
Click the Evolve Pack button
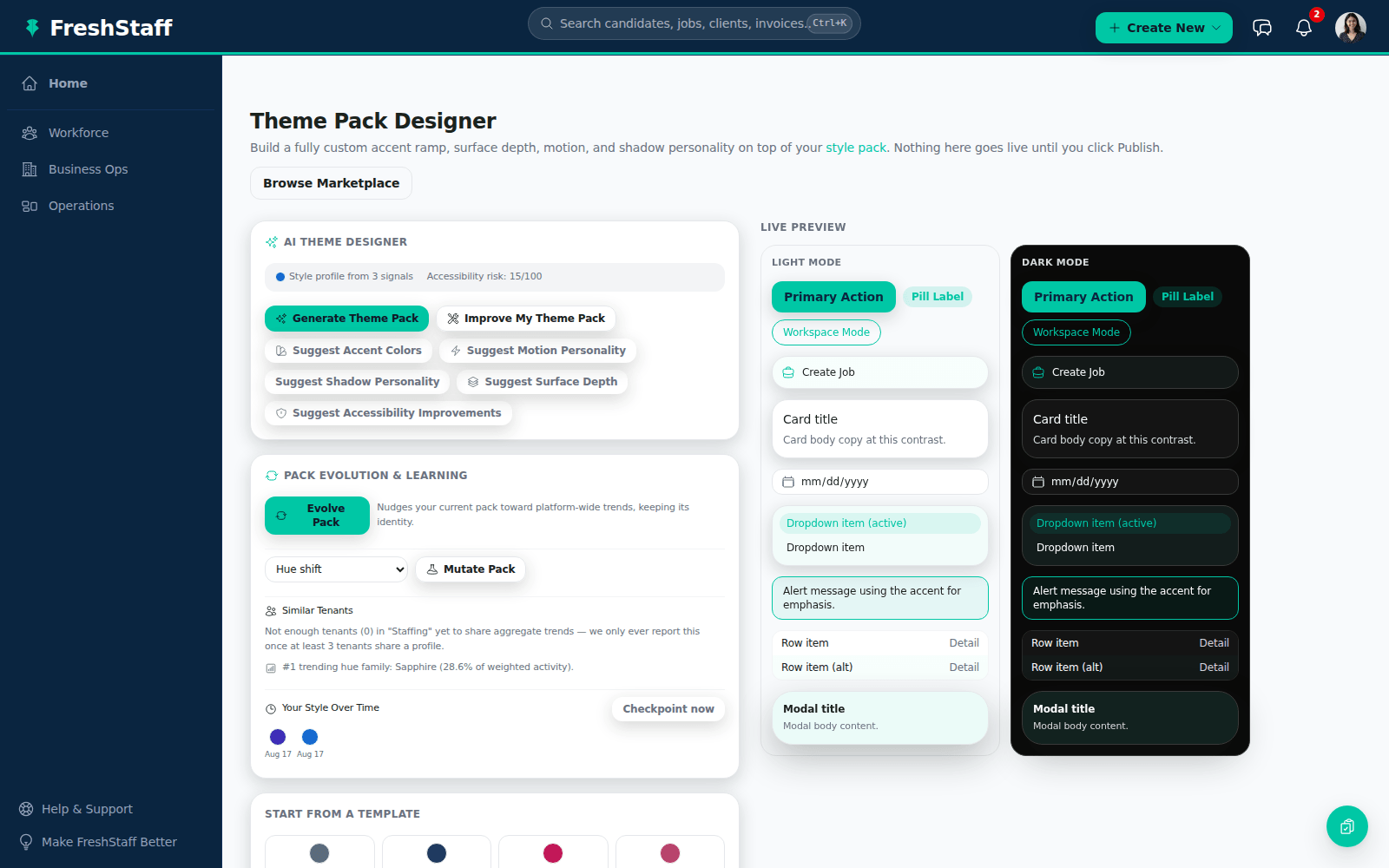[x=317, y=516]
